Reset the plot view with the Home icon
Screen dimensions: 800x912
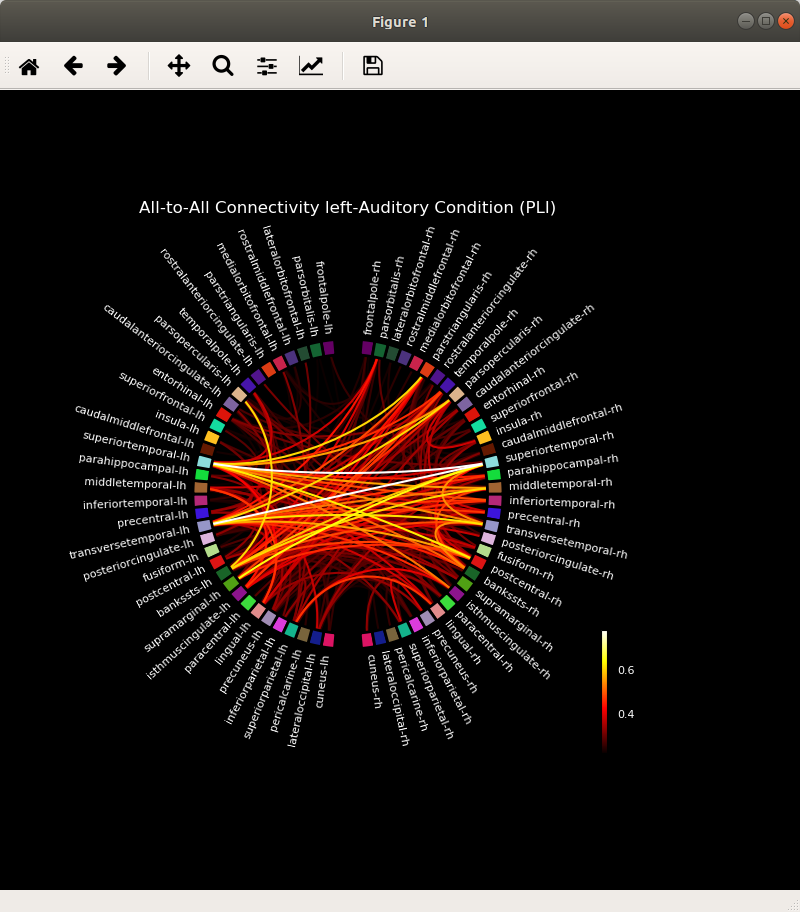[29, 65]
